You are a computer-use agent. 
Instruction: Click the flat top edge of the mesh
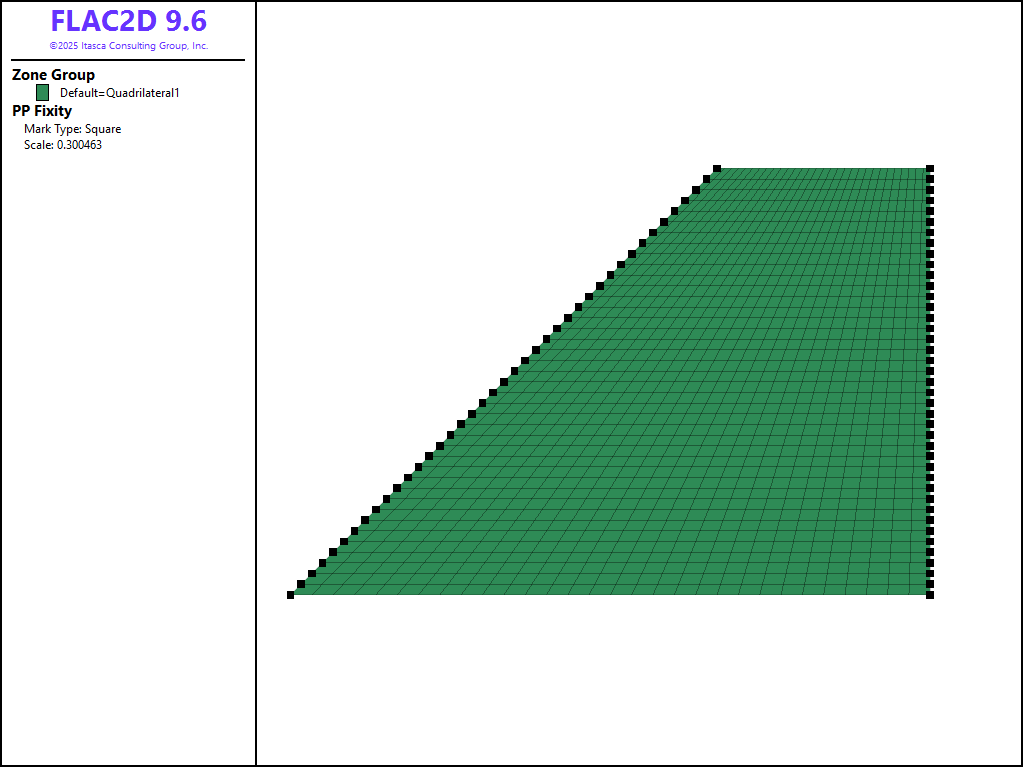(820, 169)
